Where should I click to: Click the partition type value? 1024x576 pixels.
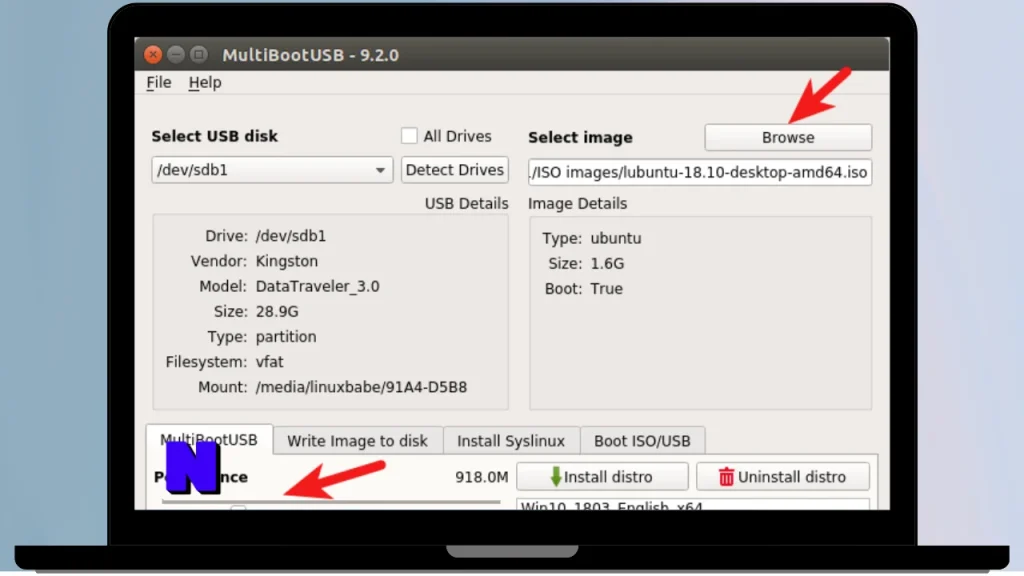click(286, 337)
